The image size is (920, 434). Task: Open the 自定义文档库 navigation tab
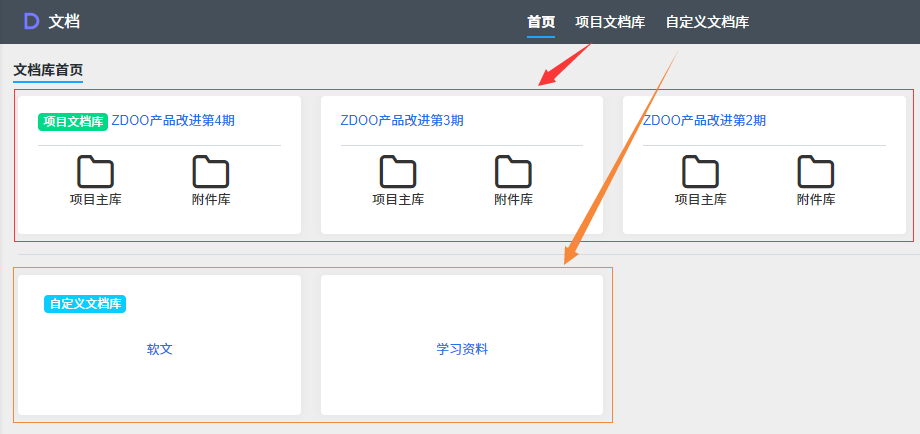[707, 22]
